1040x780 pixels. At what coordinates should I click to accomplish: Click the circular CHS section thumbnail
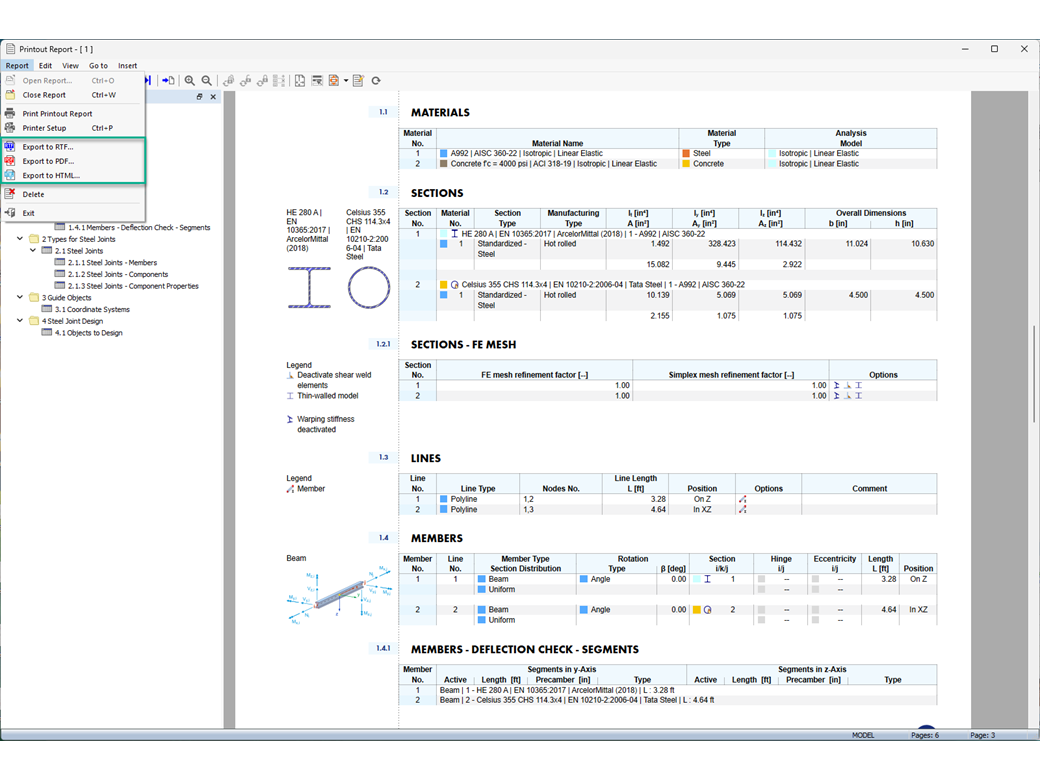pos(369,288)
